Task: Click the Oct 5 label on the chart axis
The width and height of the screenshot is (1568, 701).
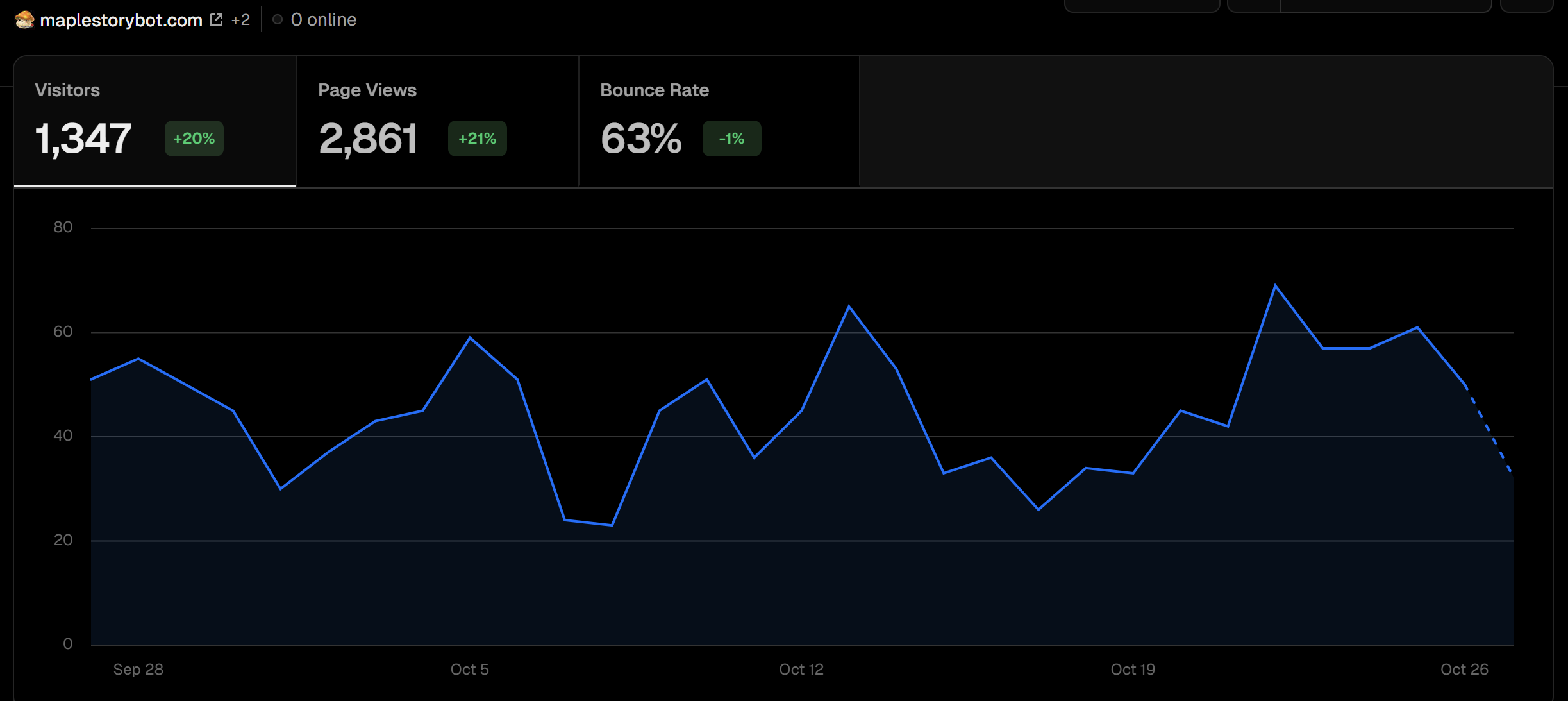Action: pos(469,670)
